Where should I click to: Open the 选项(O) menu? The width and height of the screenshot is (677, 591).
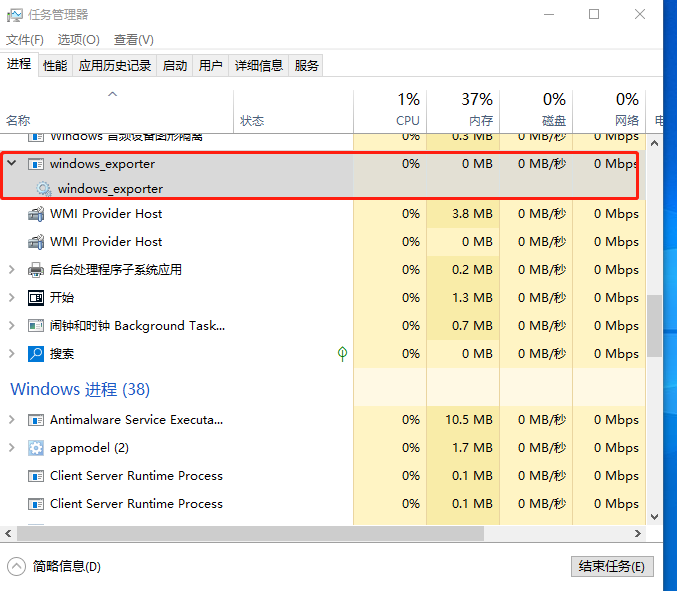point(79,40)
